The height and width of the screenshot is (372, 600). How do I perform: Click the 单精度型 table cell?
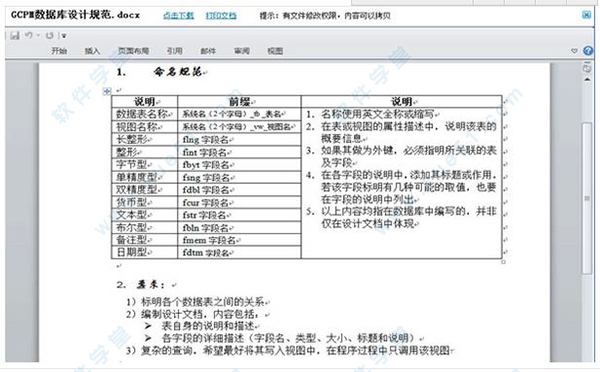[x=145, y=177]
